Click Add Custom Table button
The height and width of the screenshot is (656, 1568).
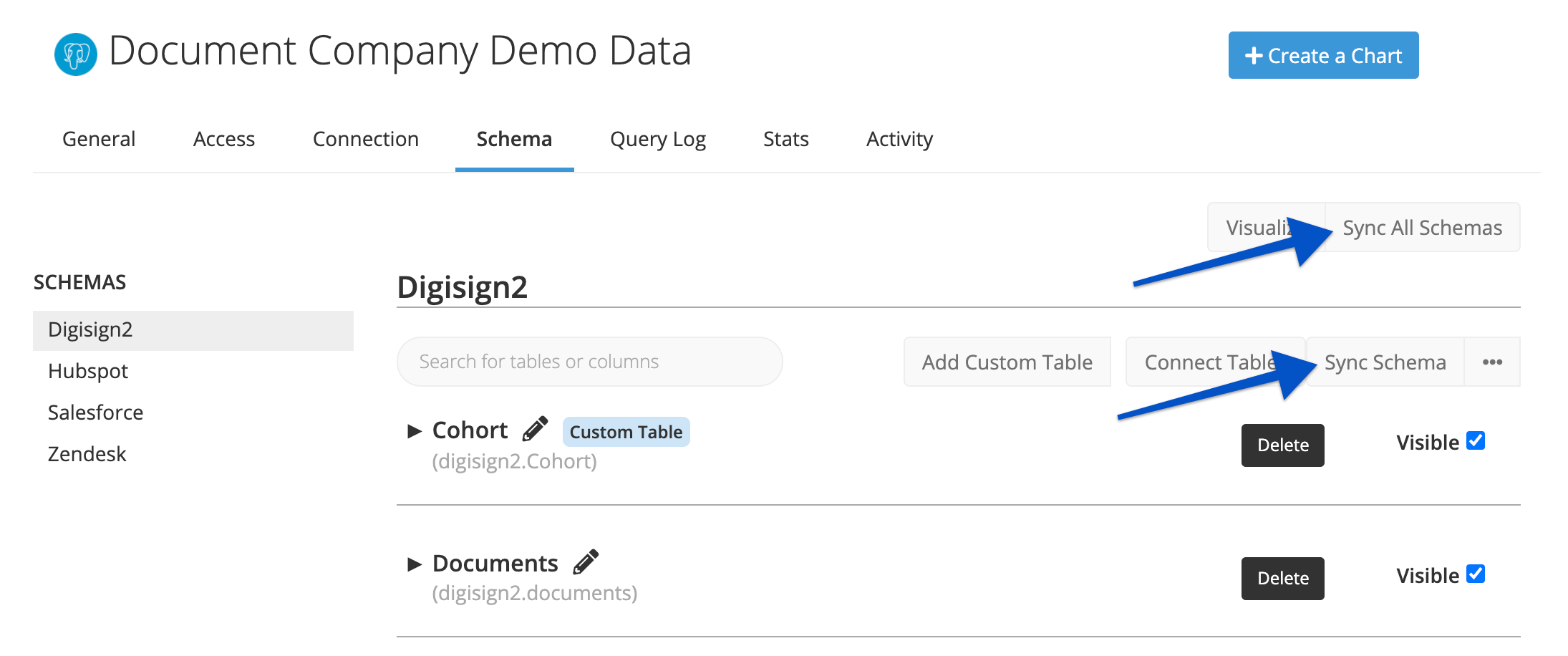(x=1007, y=362)
